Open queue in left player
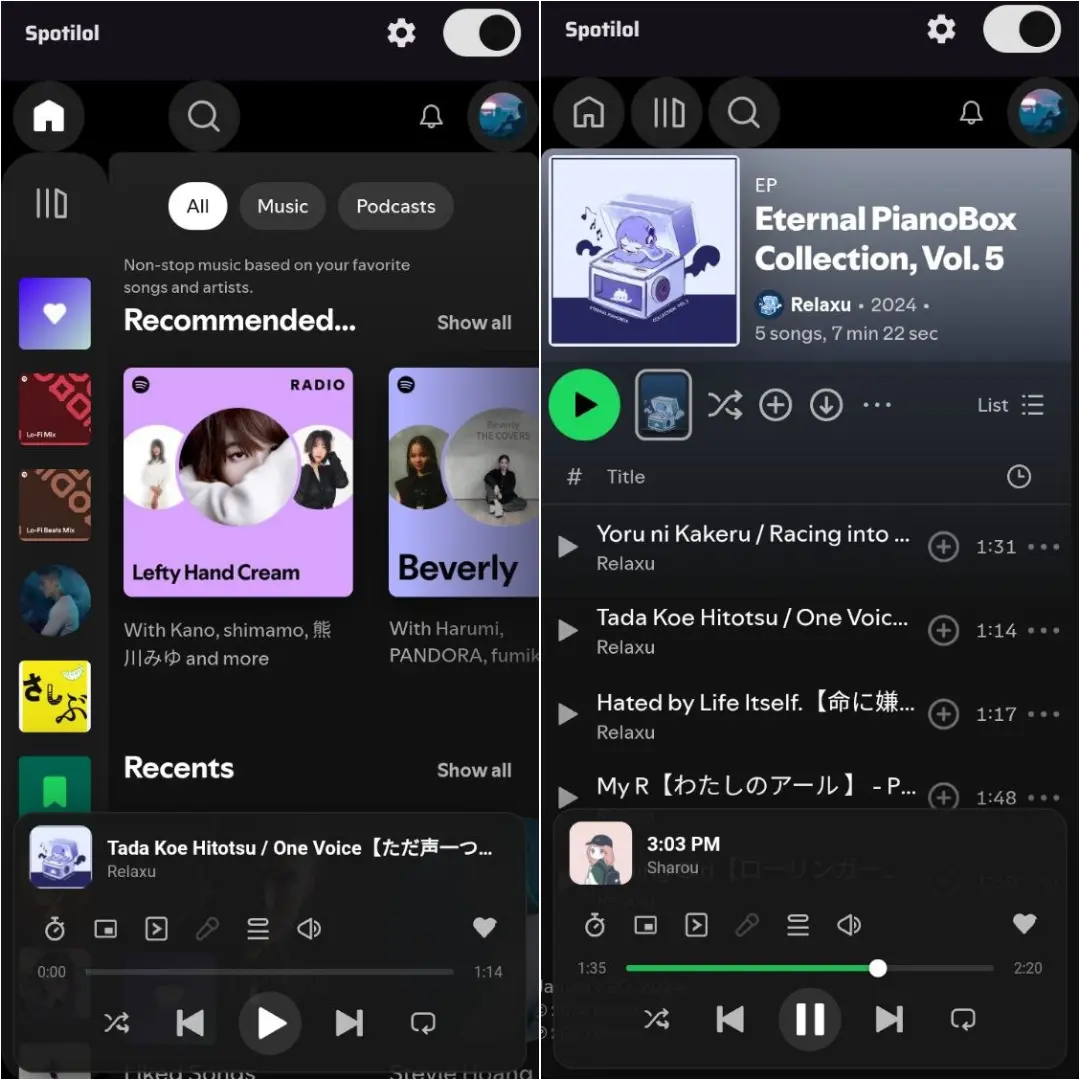The height and width of the screenshot is (1080, 1080). (x=258, y=928)
